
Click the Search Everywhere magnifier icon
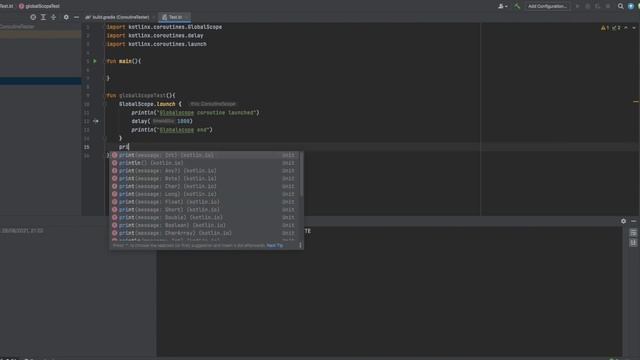620,6
